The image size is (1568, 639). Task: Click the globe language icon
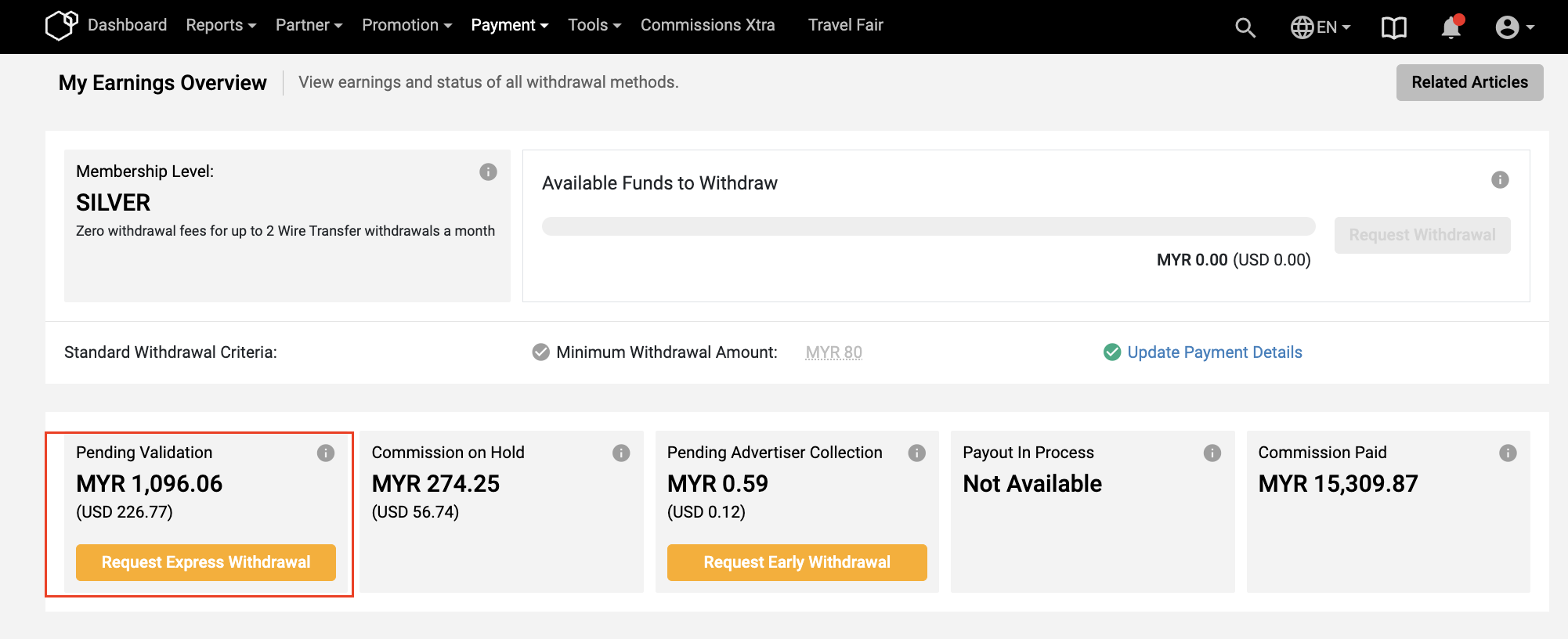tap(1302, 27)
